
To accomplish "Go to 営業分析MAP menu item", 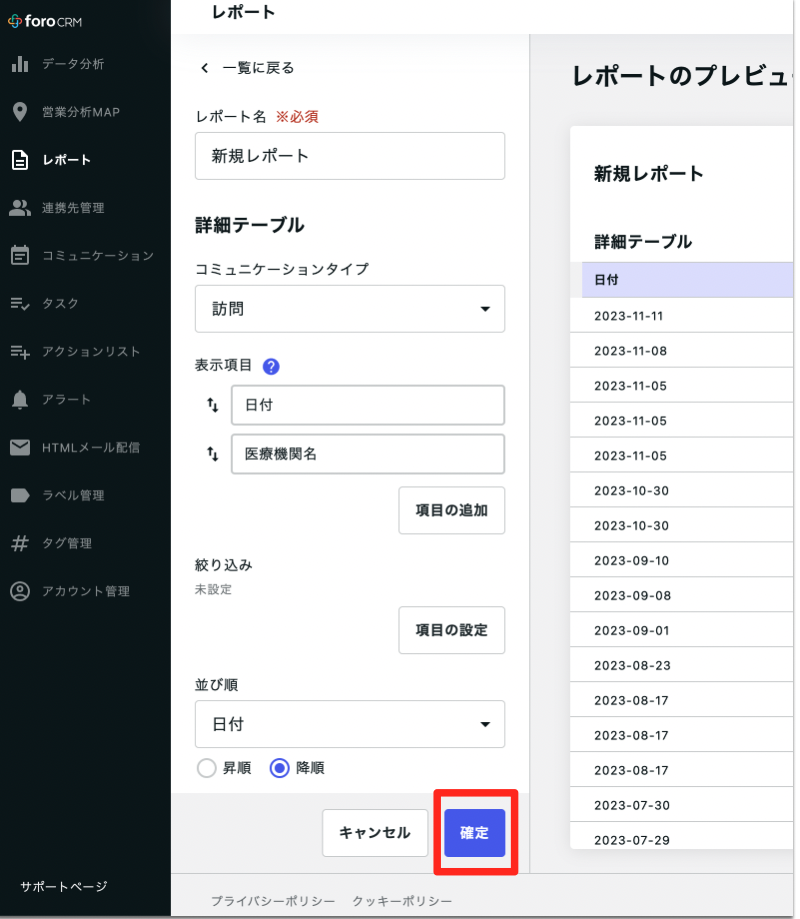I will 81,112.
